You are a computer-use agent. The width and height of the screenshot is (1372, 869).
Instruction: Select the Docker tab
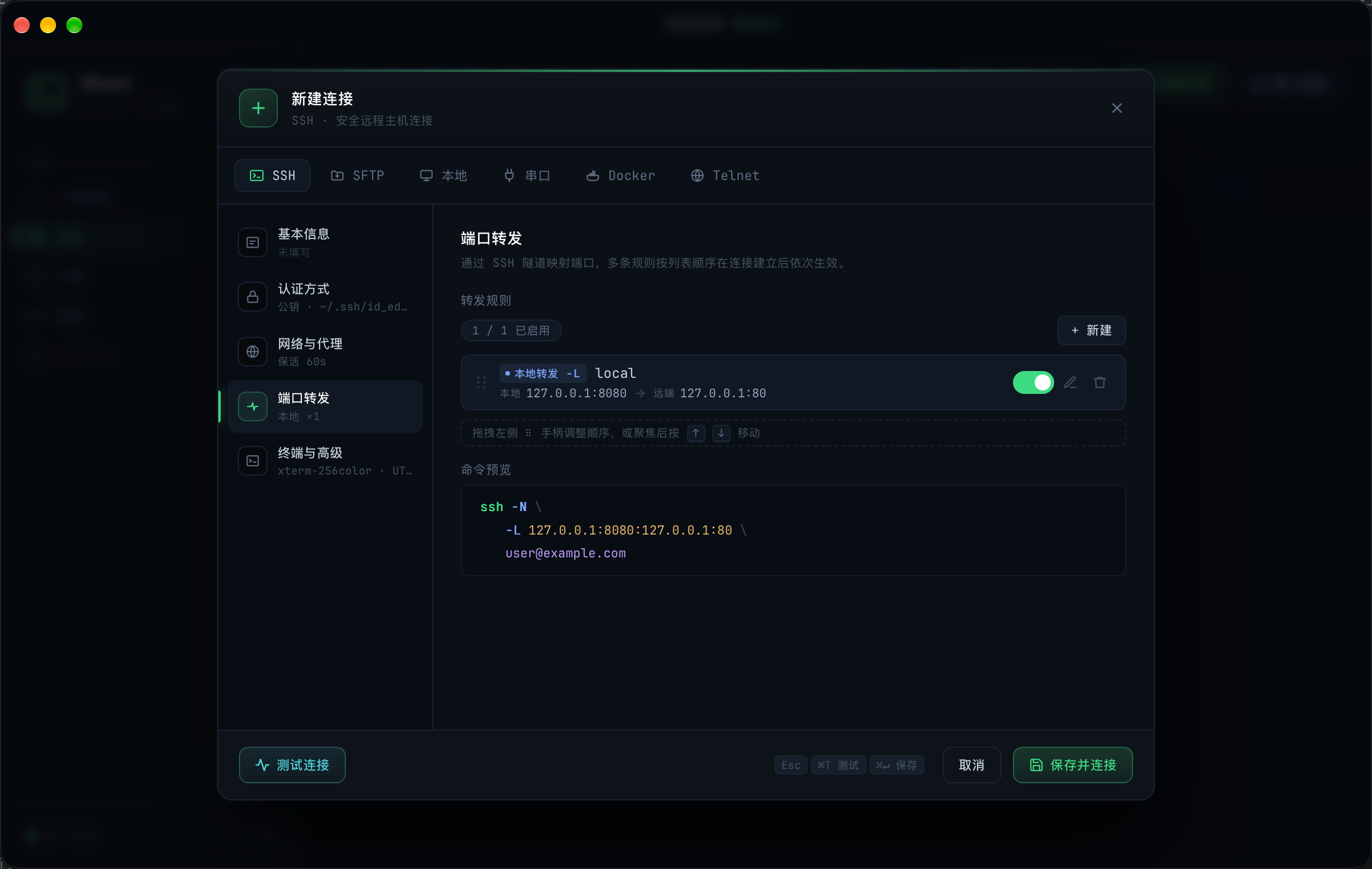pyautogui.click(x=621, y=176)
